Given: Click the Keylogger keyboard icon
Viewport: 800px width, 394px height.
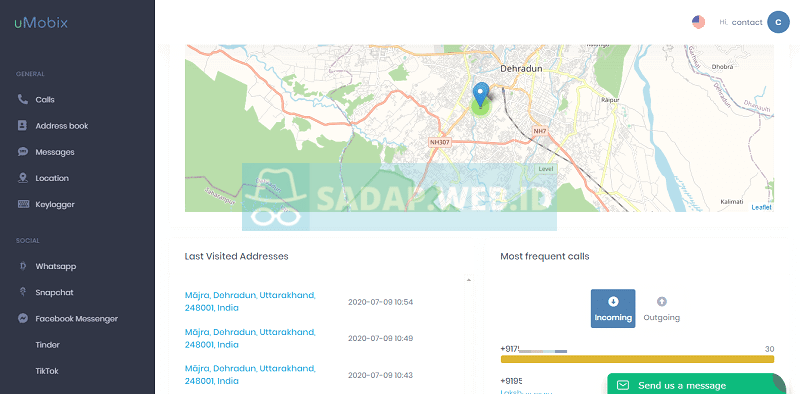Looking at the screenshot, I should 23,204.
